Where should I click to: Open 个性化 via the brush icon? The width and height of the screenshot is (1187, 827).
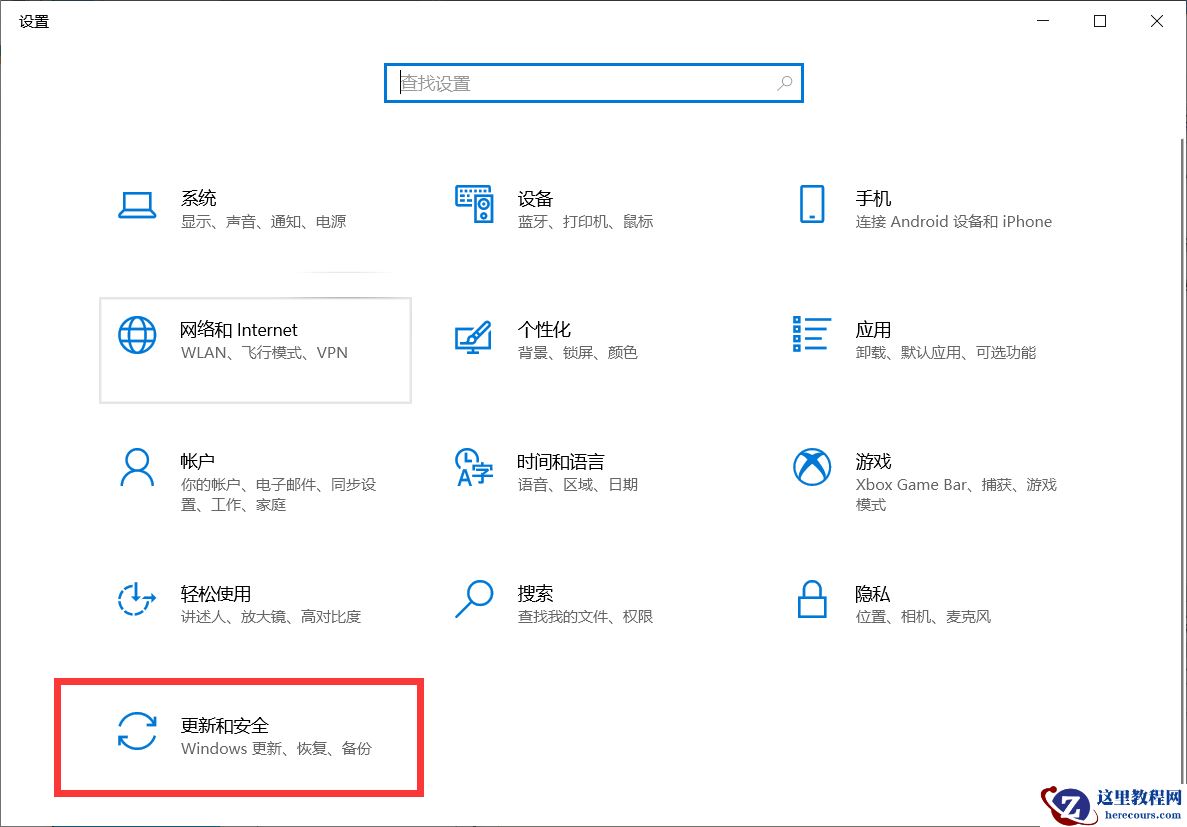[x=473, y=336]
